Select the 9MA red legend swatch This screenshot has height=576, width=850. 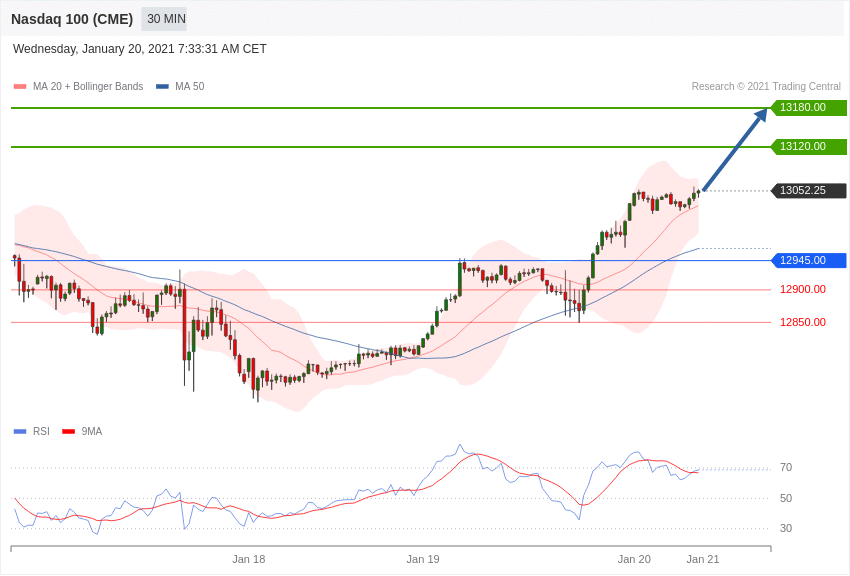[69, 432]
